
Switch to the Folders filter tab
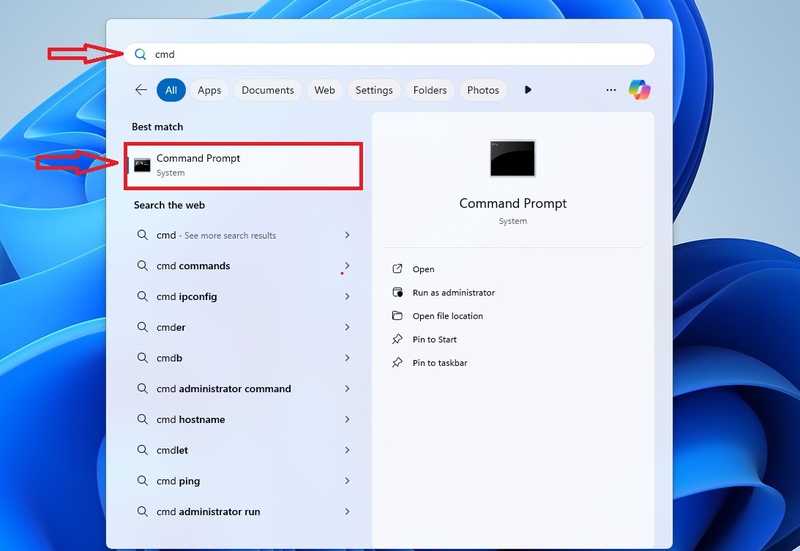click(x=430, y=90)
